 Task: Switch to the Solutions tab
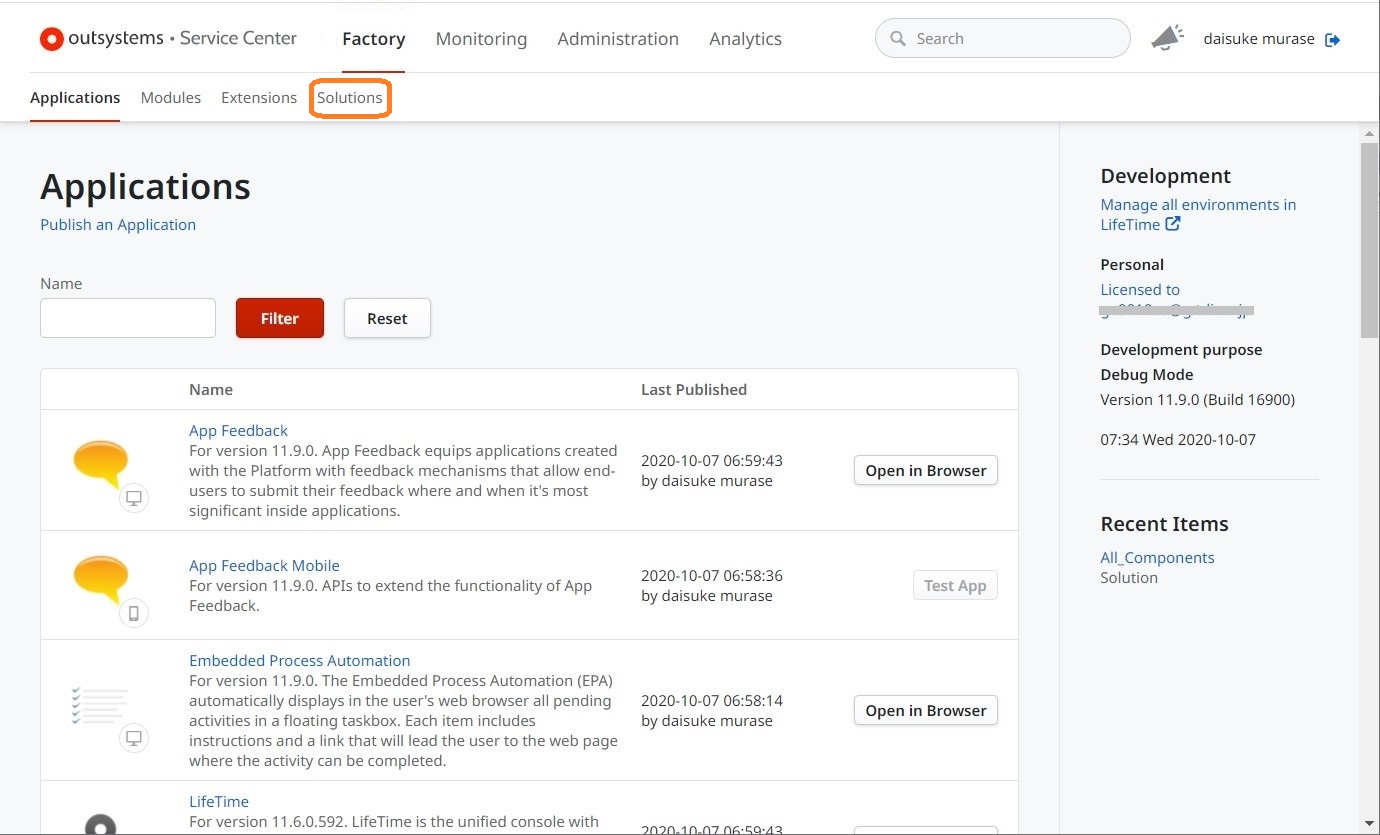[x=350, y=98]
